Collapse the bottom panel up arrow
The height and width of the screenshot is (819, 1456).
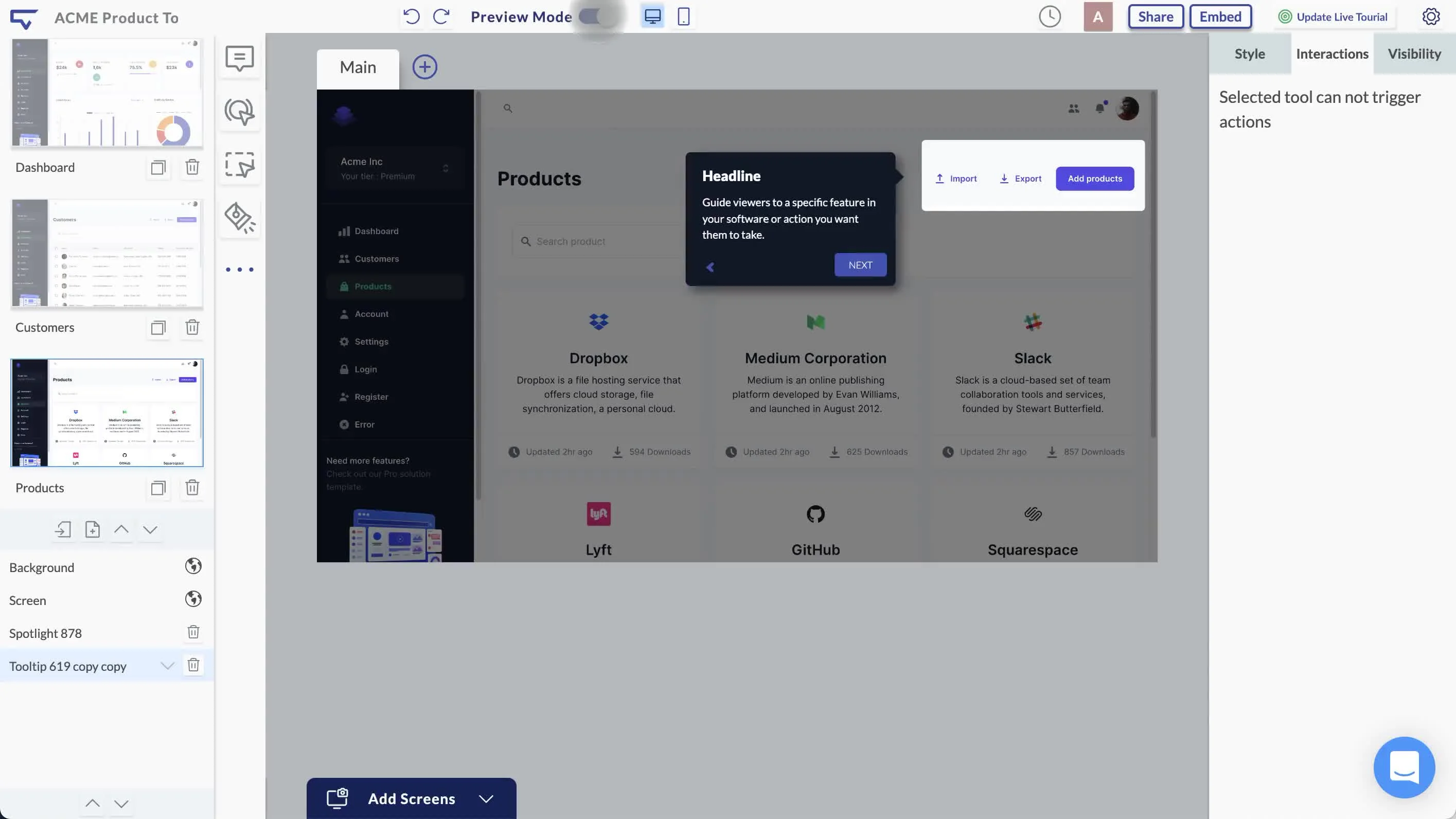(93, 804)
